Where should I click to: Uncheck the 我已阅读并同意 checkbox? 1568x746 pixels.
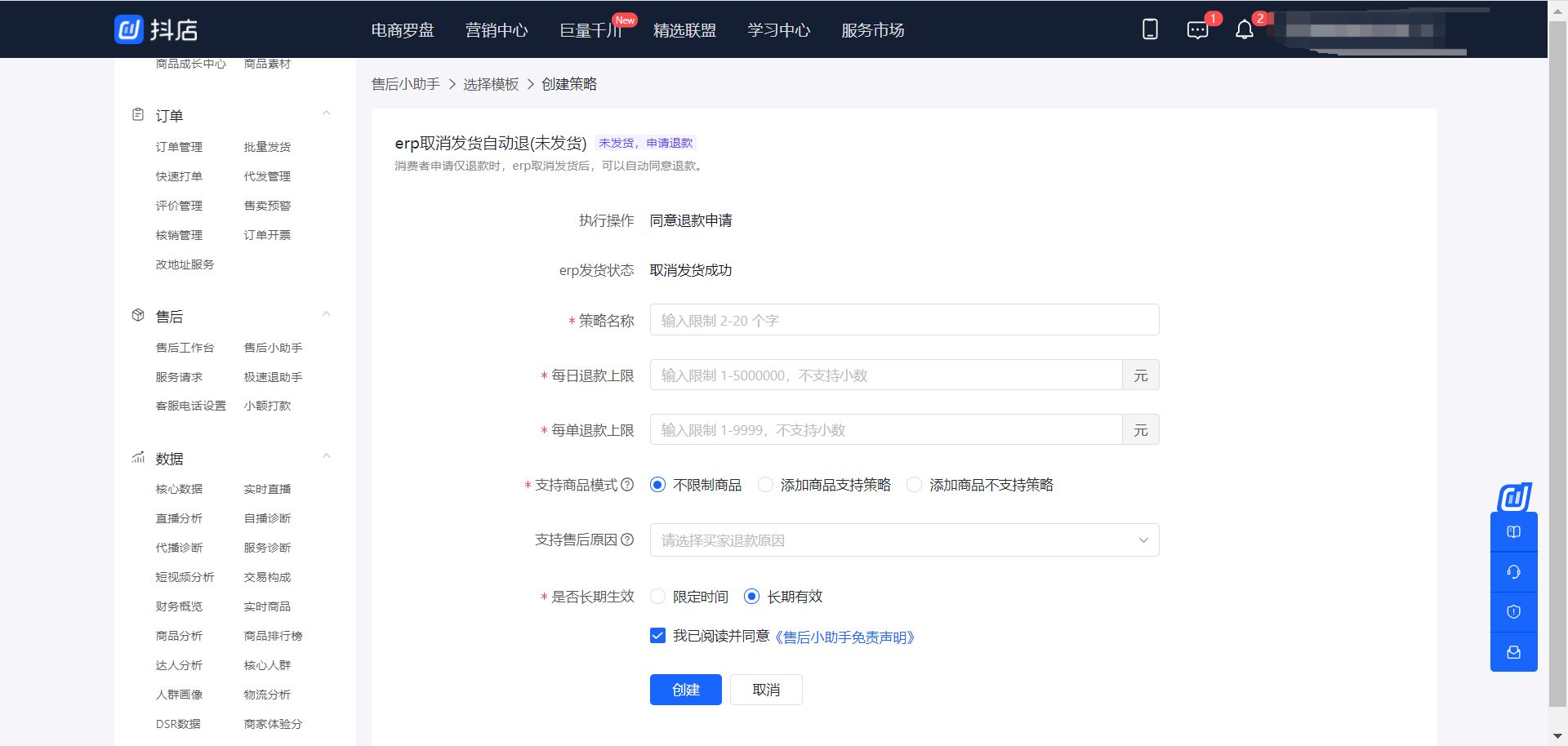click(657, 636)
